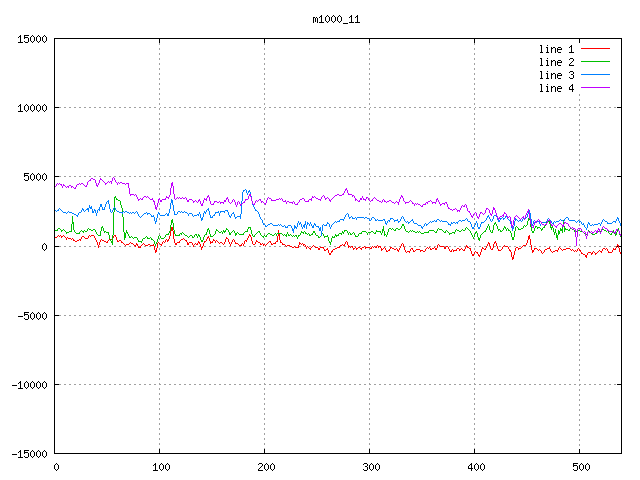Image resolution: width=640 pixels, height=480 pixels.
Task: Click the 5000 y-axis tick label
Action: (x=35, y=177)
